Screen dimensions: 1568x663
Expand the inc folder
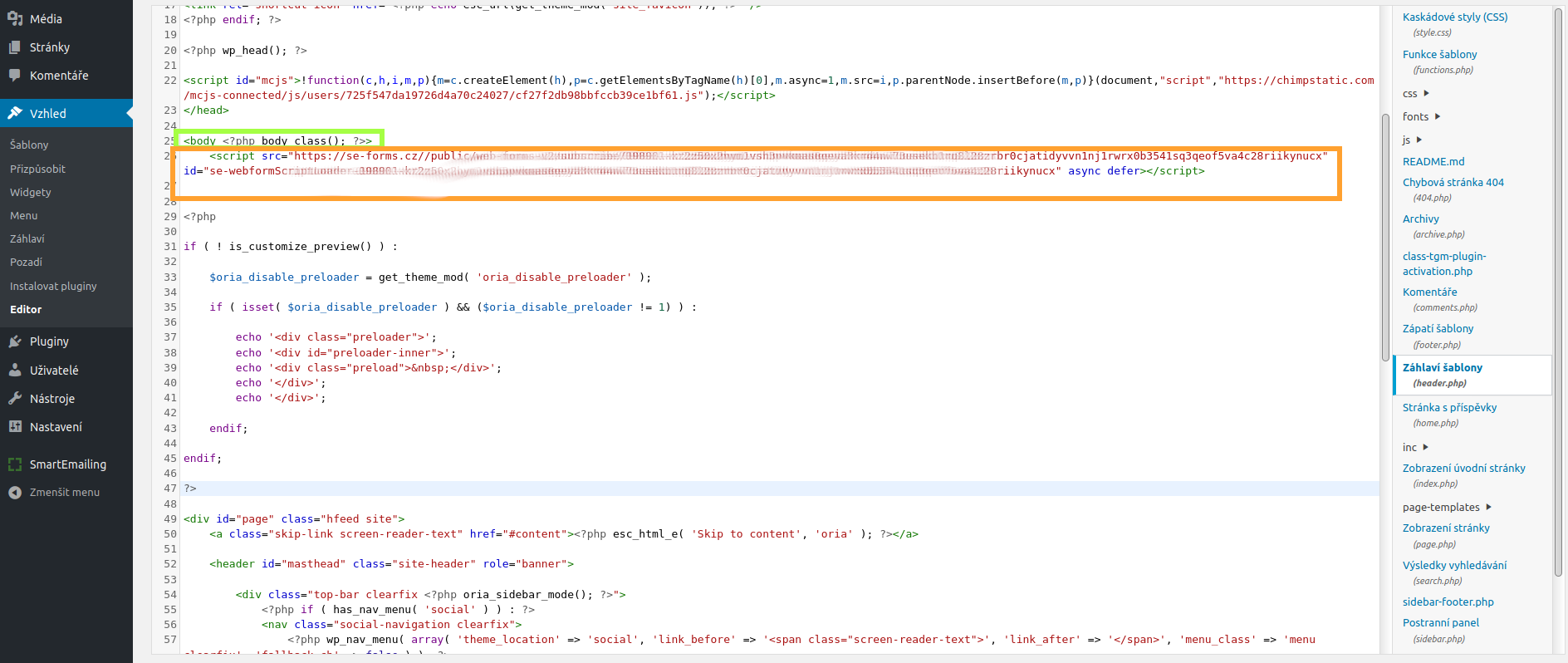point(1415,448)
